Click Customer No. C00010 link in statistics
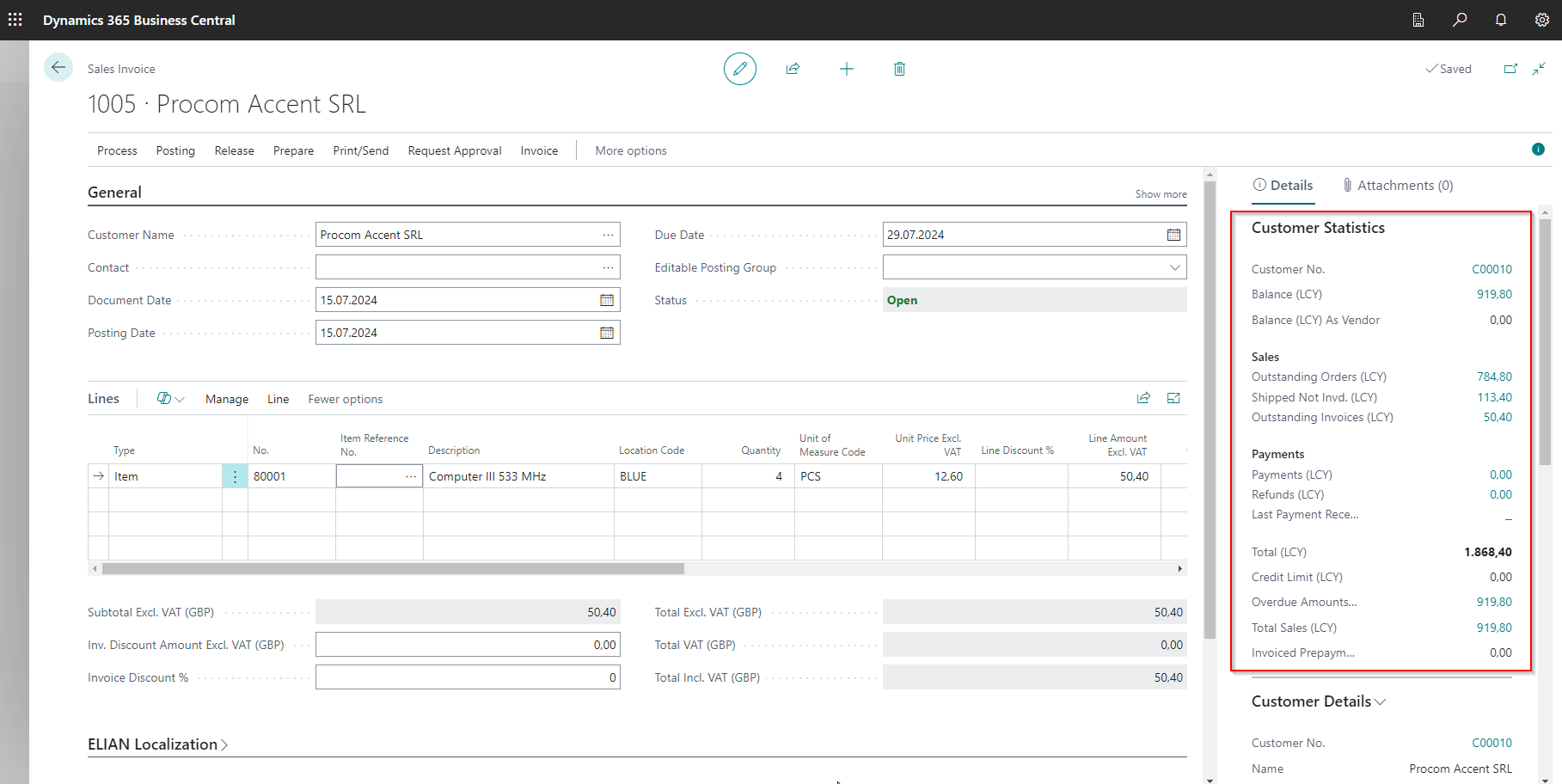This screenshot has height=784, width=1562. pos(1492,269)
